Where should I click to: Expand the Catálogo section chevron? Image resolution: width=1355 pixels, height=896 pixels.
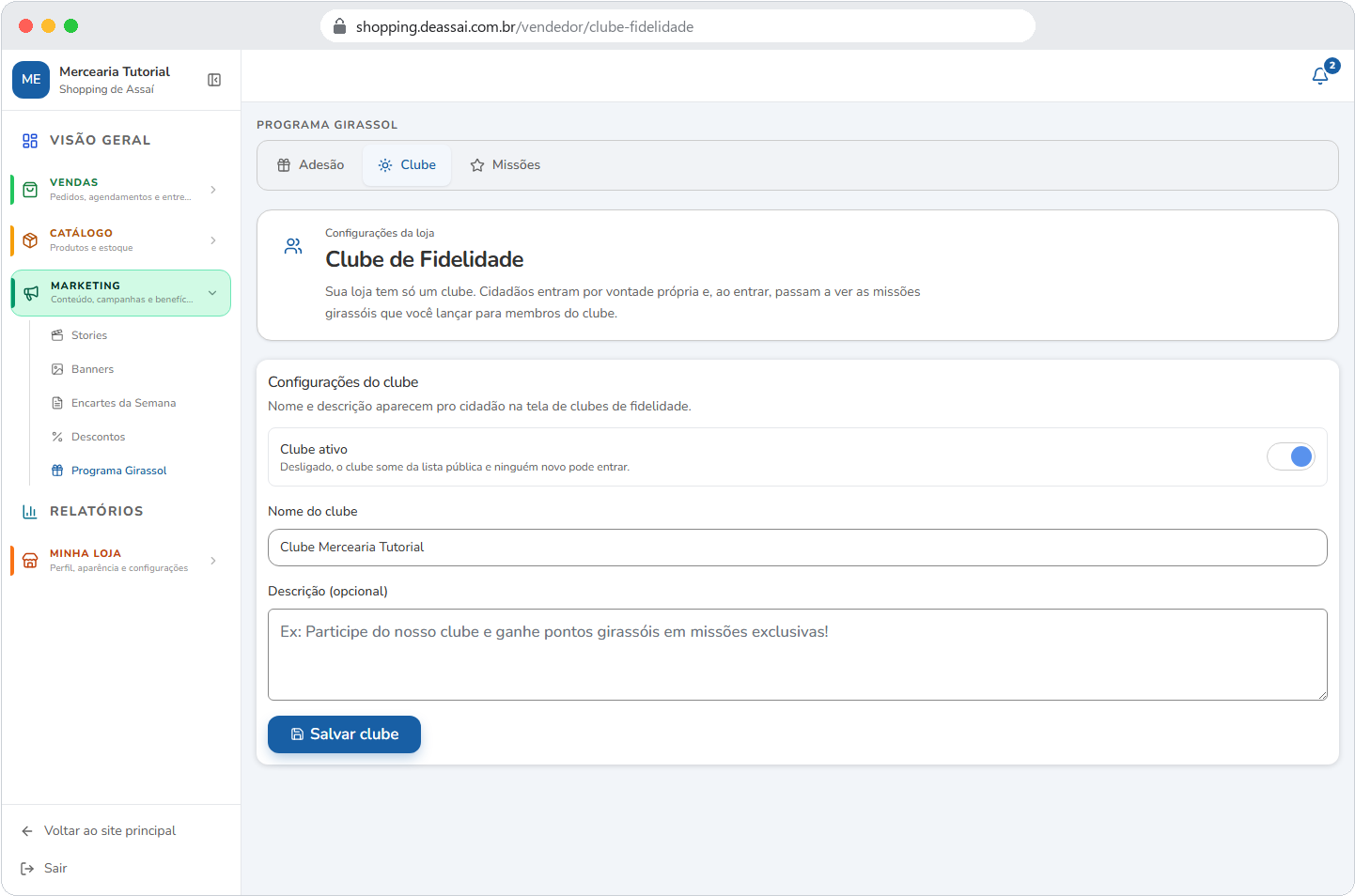tap(213, 240)
